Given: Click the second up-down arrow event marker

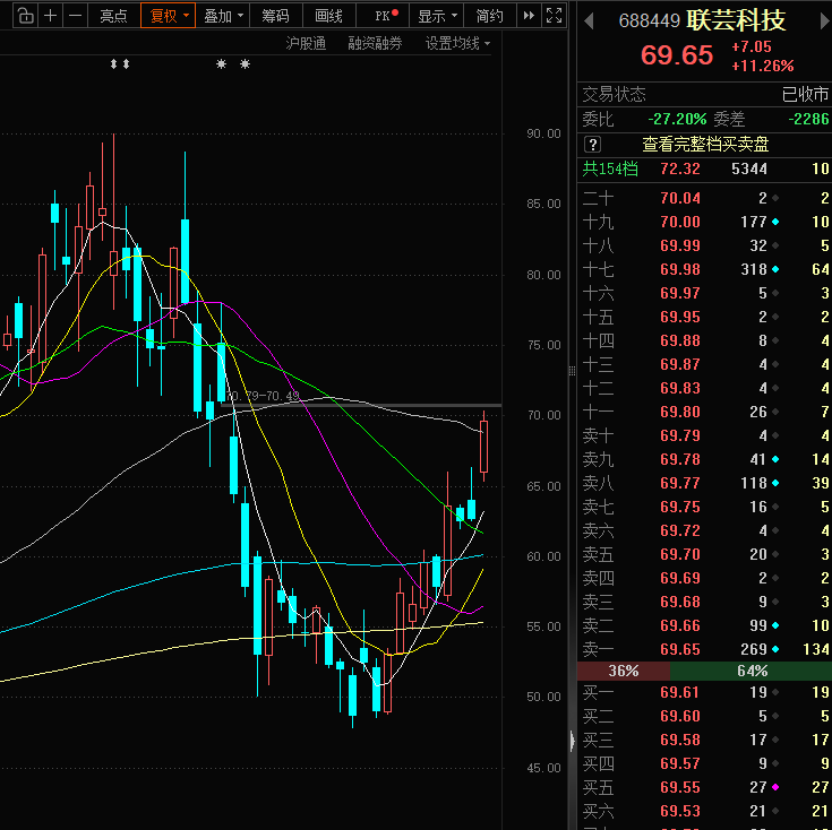Looking at the screenshot, I should click(x=126, y=64).
